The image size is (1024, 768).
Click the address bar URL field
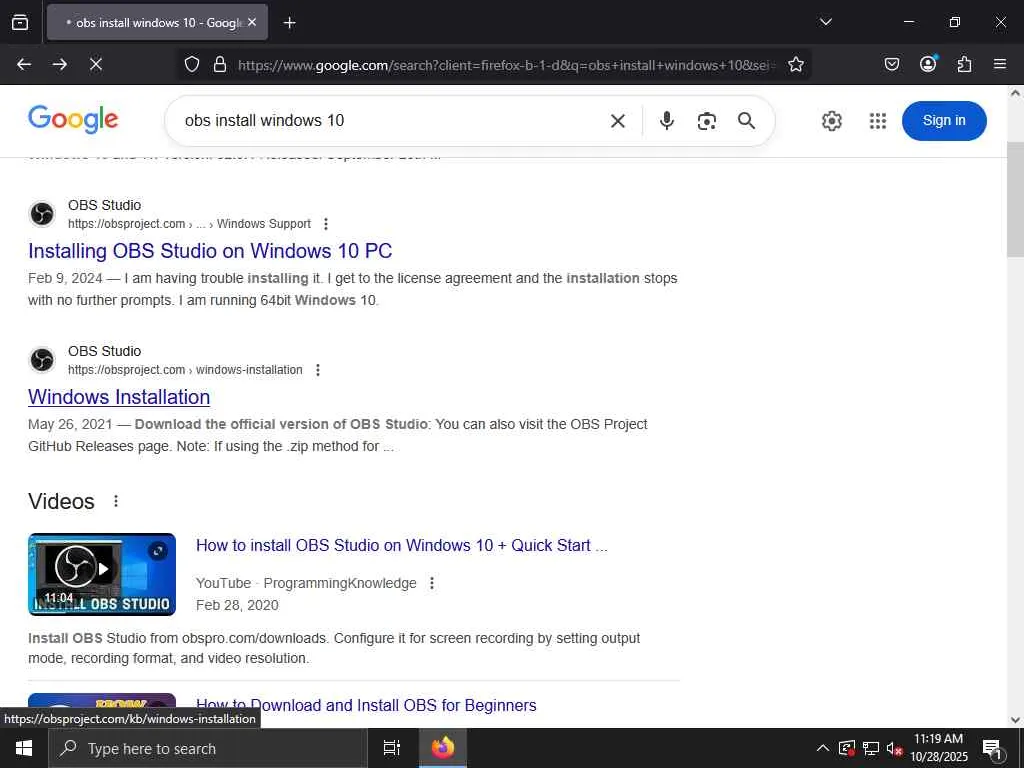506,65
